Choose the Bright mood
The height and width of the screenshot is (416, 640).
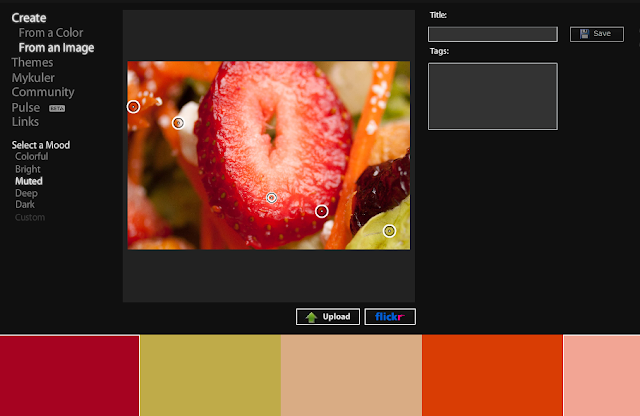[x=28, y=169]
